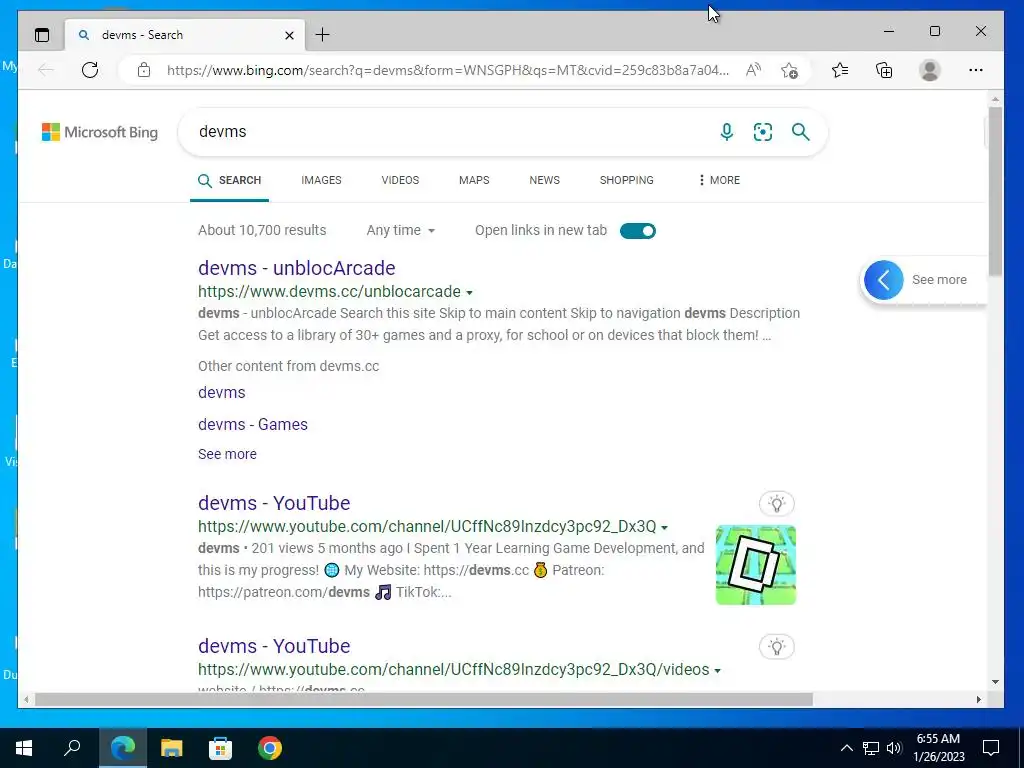Open the YouTube channel thumbnail image
The height and width of the screenshot is (768, 1024).
pos(756,565)
